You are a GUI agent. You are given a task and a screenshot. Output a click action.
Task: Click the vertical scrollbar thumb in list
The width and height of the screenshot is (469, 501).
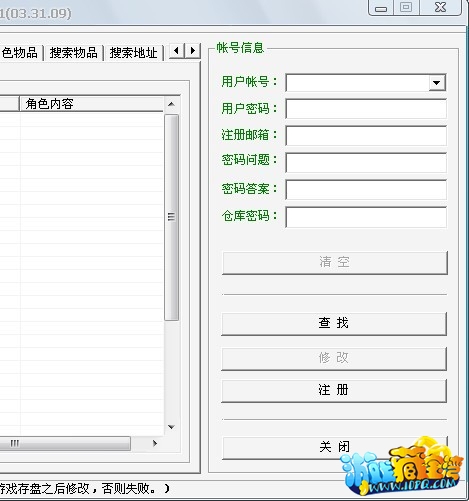(171, 217)
